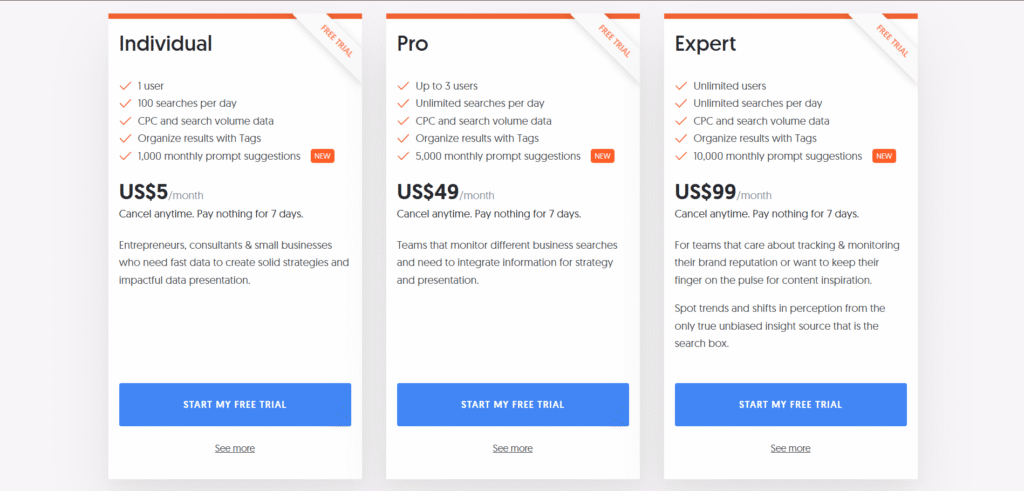Screen dimensions: 1024x491
Task: Expand 'See more' under the Individual plan
Action: coord(235,448)
